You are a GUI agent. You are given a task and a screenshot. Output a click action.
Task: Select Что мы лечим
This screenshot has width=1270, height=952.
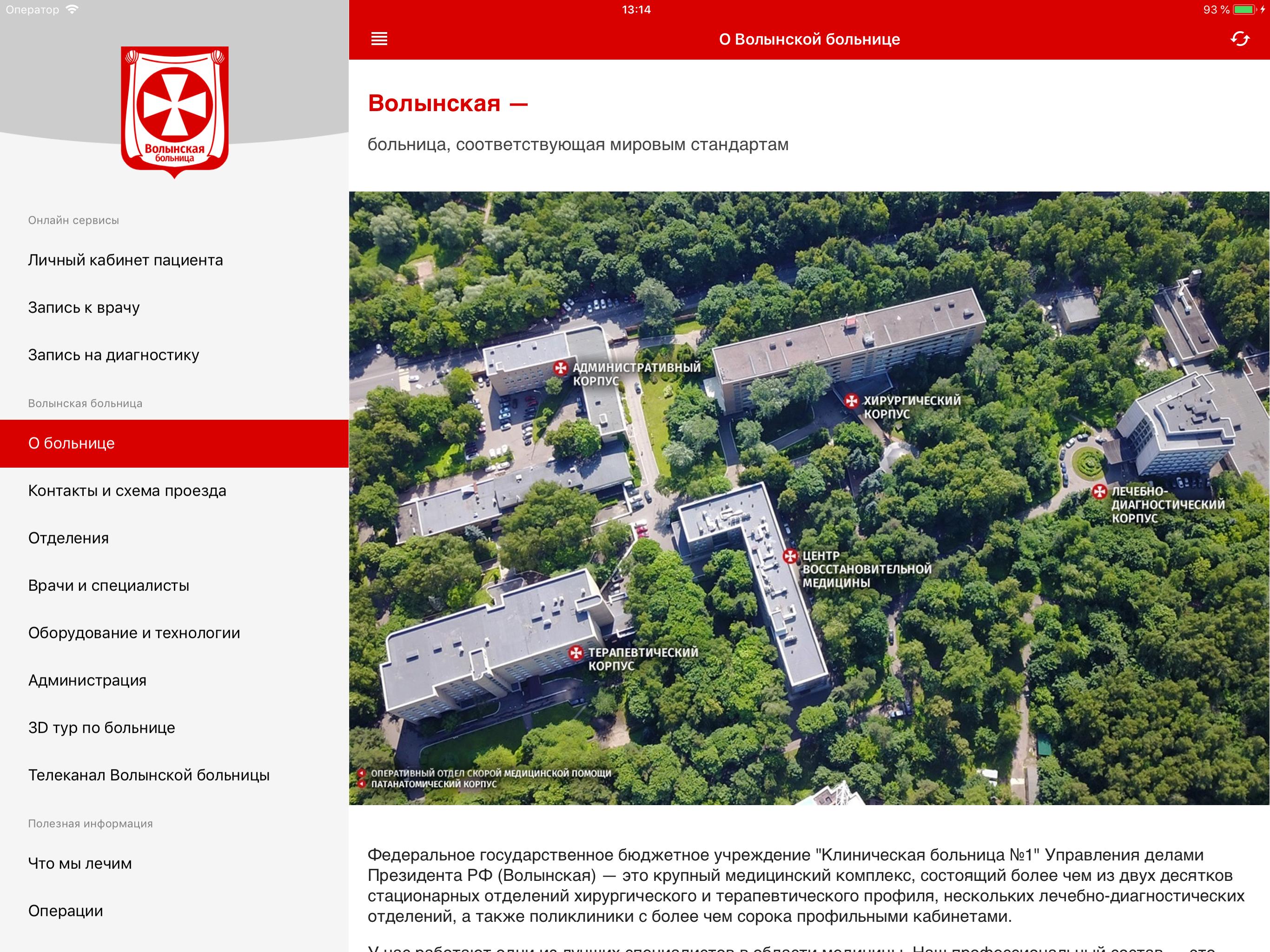tap(174, 864)
